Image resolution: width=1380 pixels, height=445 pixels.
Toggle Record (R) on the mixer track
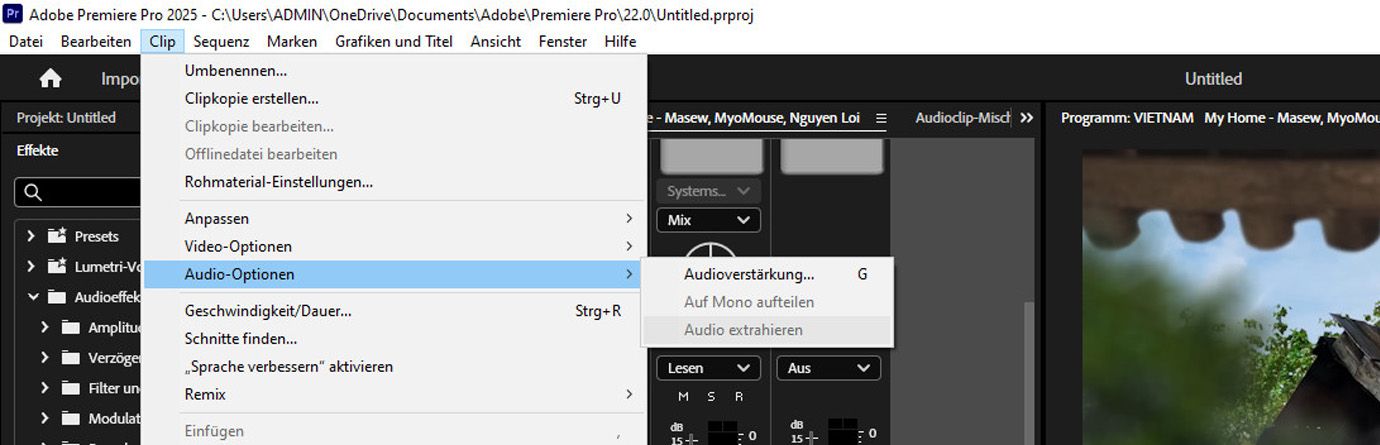coord(739,397)
